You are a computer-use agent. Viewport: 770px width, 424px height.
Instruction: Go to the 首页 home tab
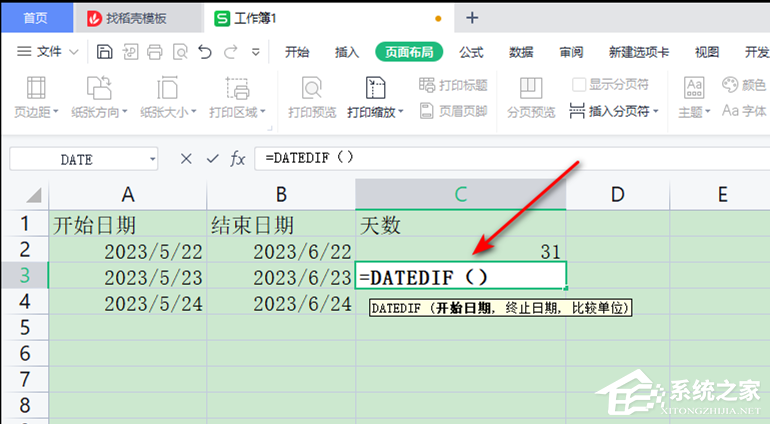coord(37,18)
